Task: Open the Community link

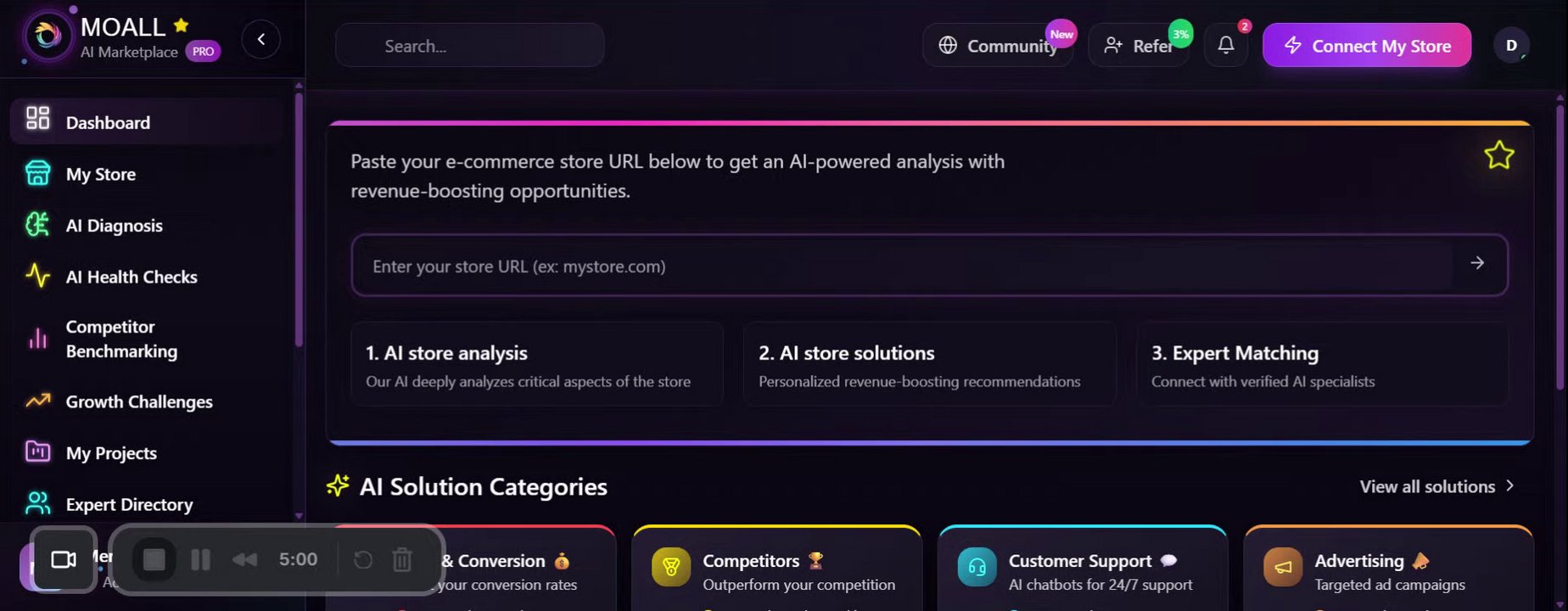Action: pos(998,46)
